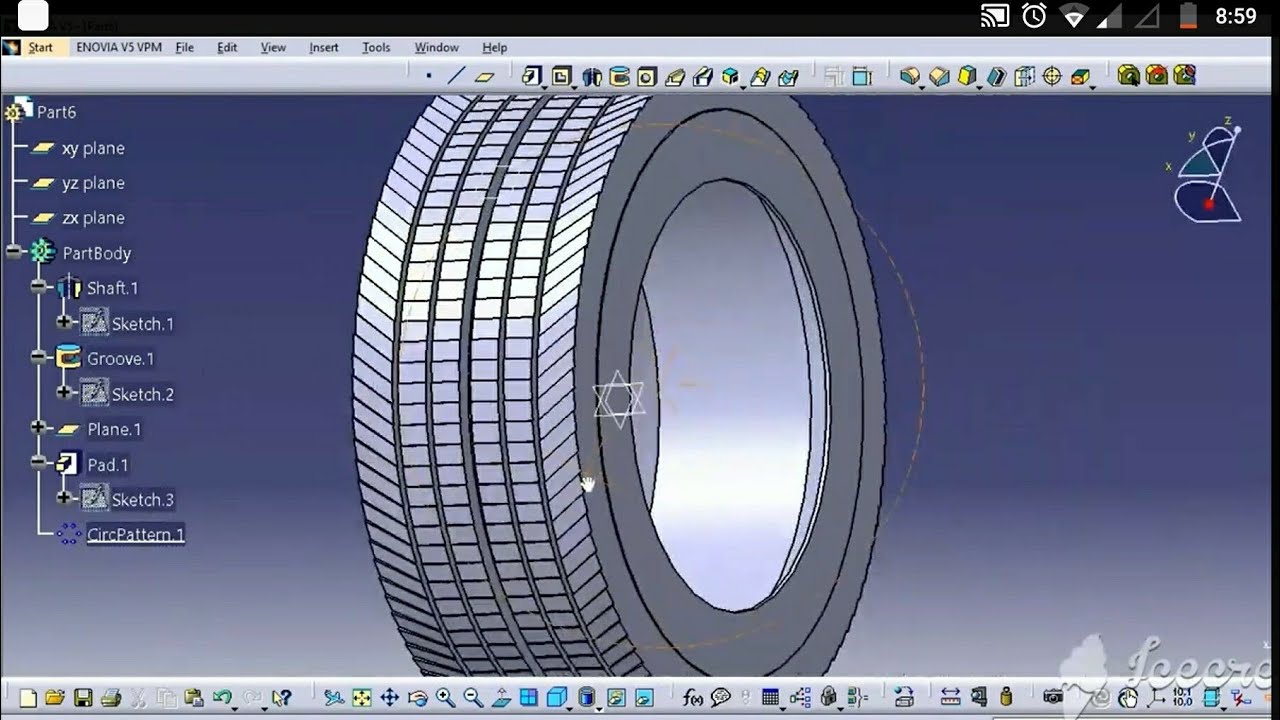Open the shading mode dropdown arrow

tap(599, 709)
